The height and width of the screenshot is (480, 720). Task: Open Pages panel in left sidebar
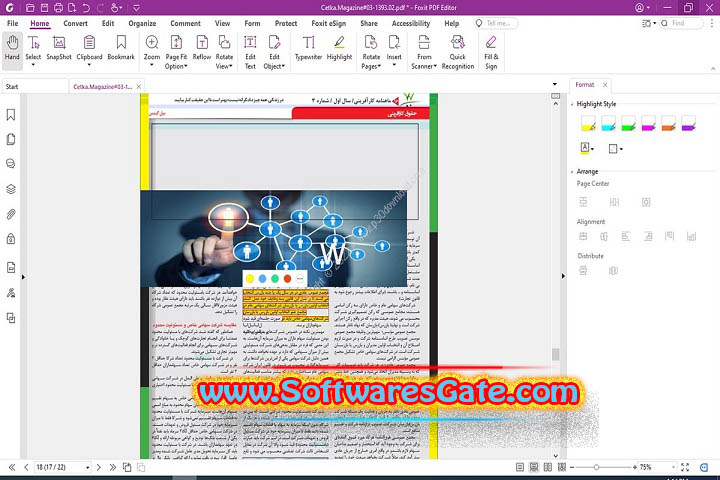(11, 139)
